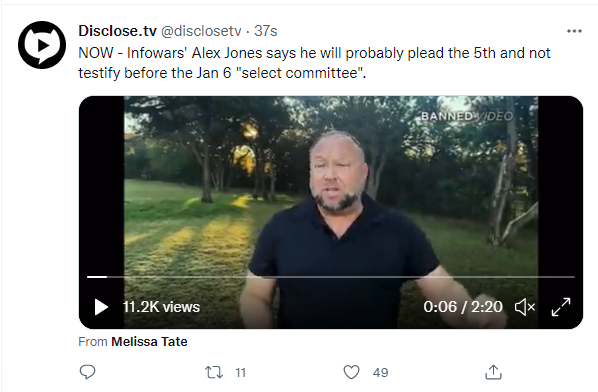
Task: Expand video to fullscreen
Action: [561, 307]
